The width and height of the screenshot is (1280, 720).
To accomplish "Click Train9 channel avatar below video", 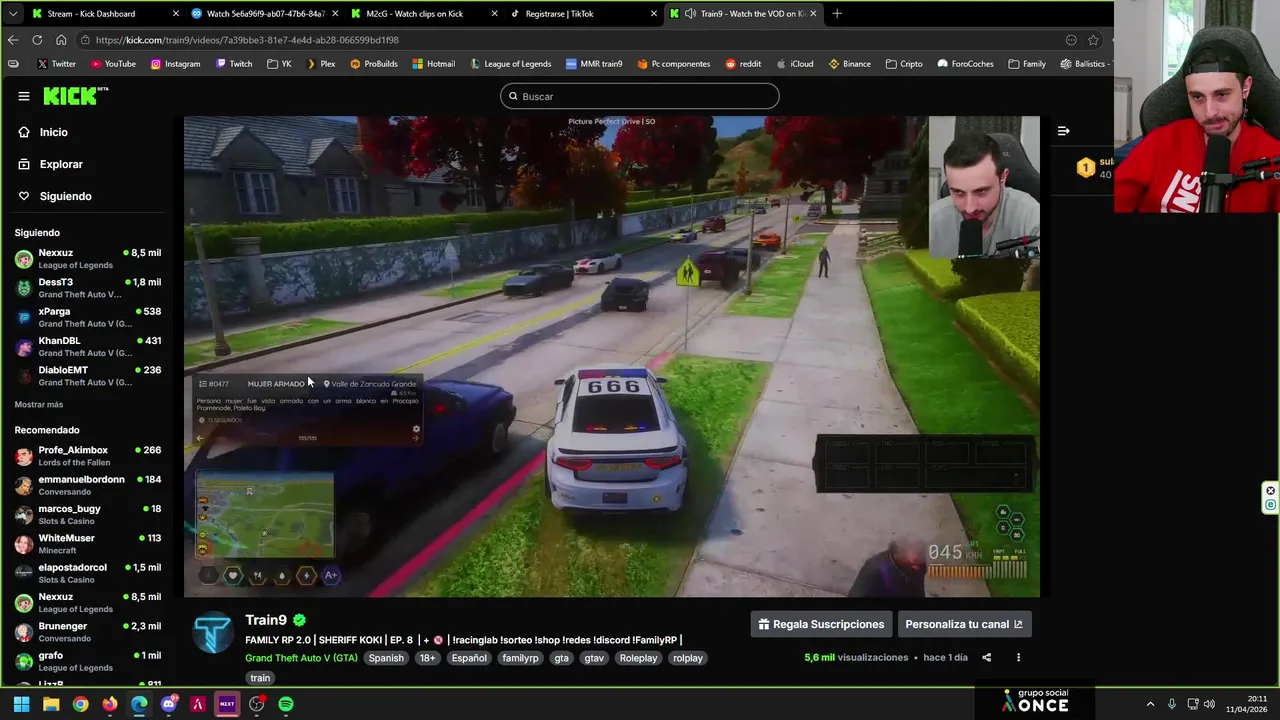I will click(213, 633).
